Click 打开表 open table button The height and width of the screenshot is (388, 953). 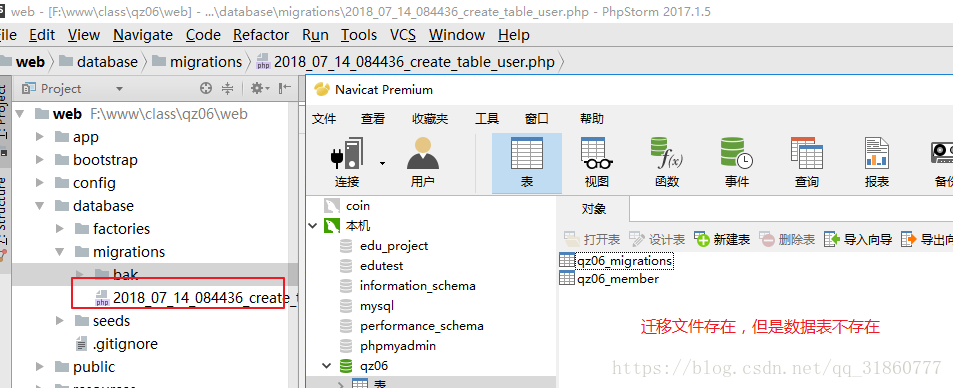tap(592, 240)
